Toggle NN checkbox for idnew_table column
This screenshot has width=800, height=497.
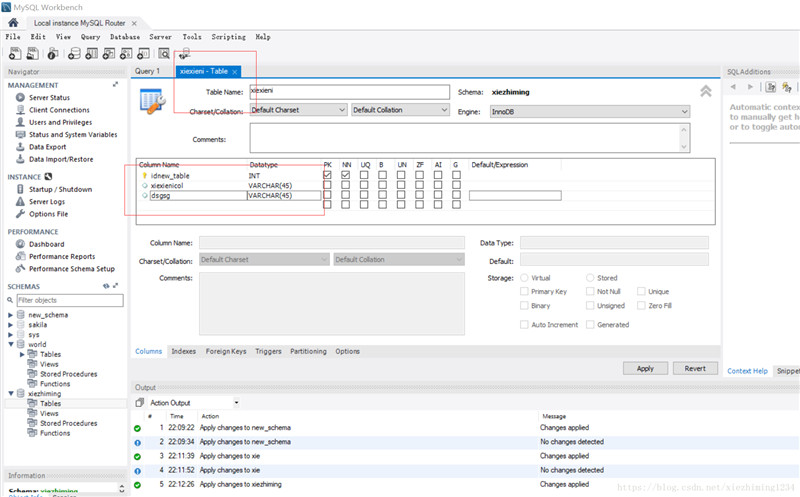click(346, 175)
